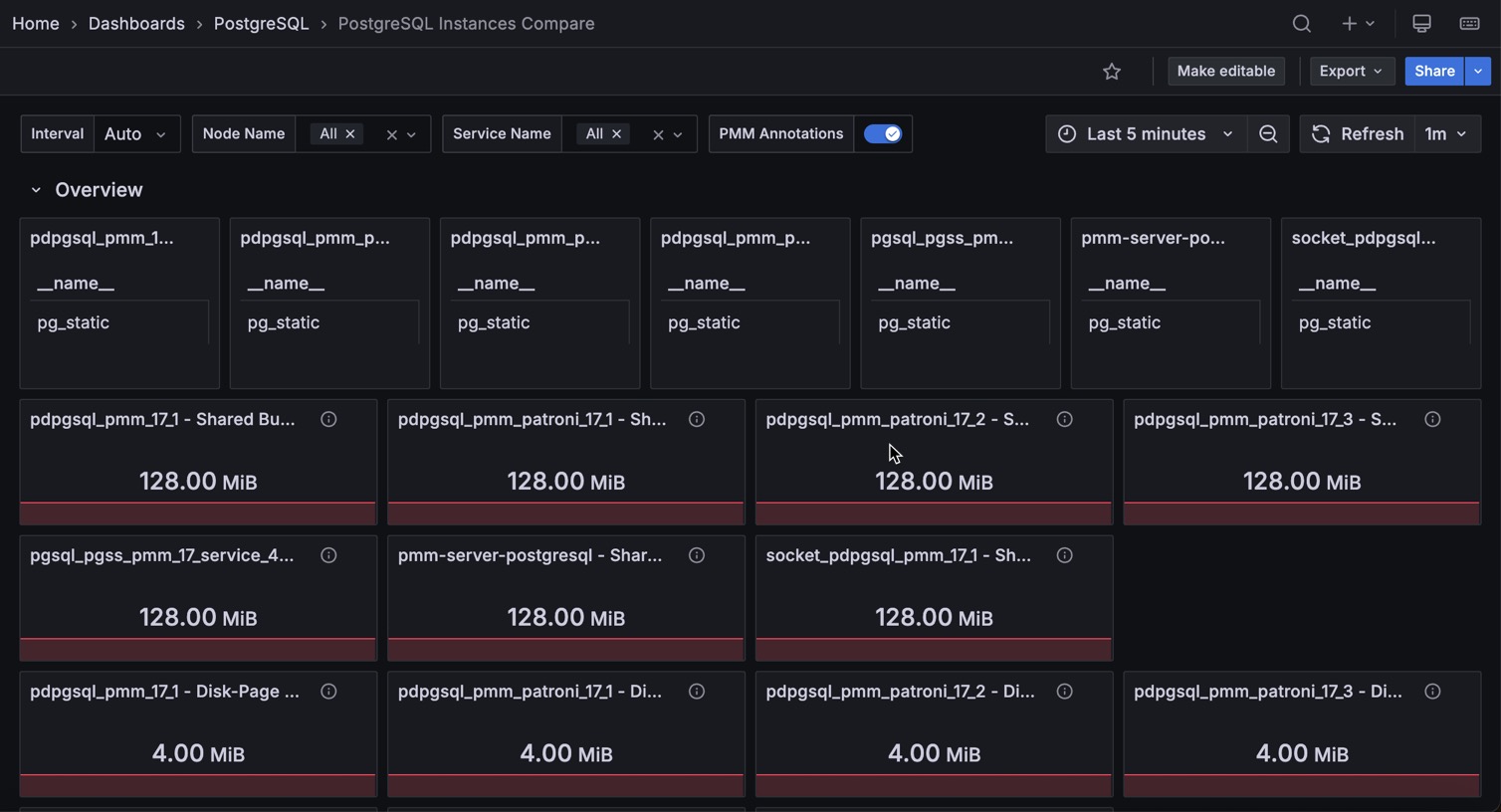Open the plus add-new menu
Viewport: 1501px width, 812px height.
point(1358,24)
